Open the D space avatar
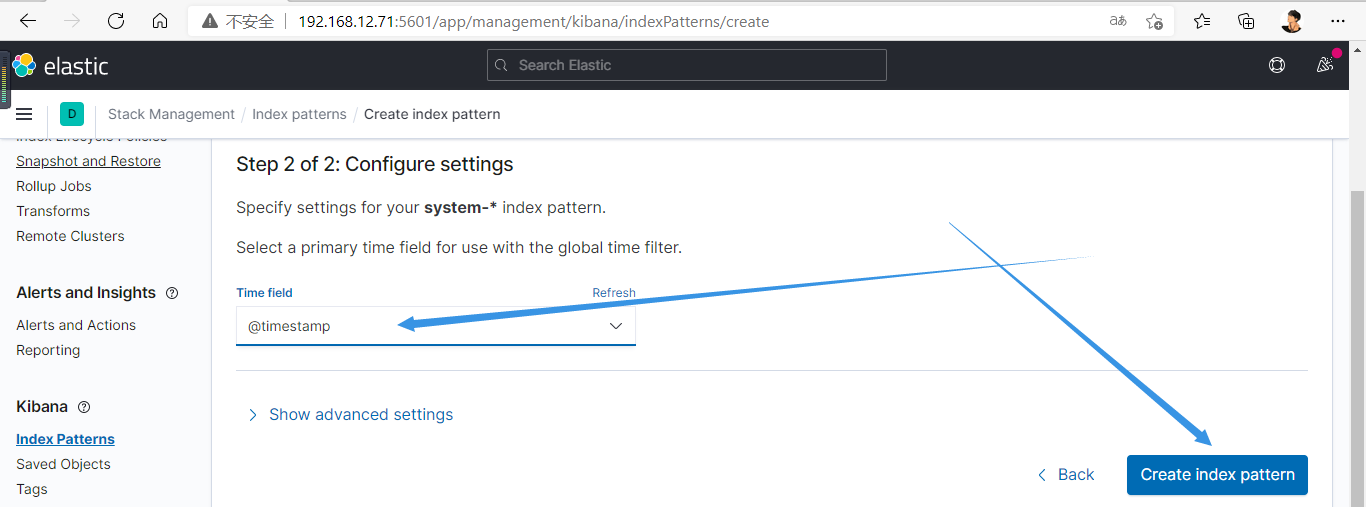This screenshot has width=1366, height=507. click(x=72, y=114)
